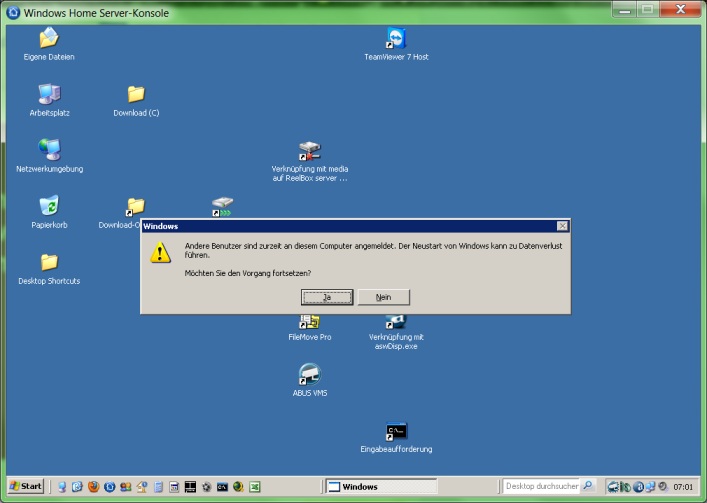Select the Papierkorb recycle bin icon
Viewport: 707px width, 503px height.
tap(48, 207)
